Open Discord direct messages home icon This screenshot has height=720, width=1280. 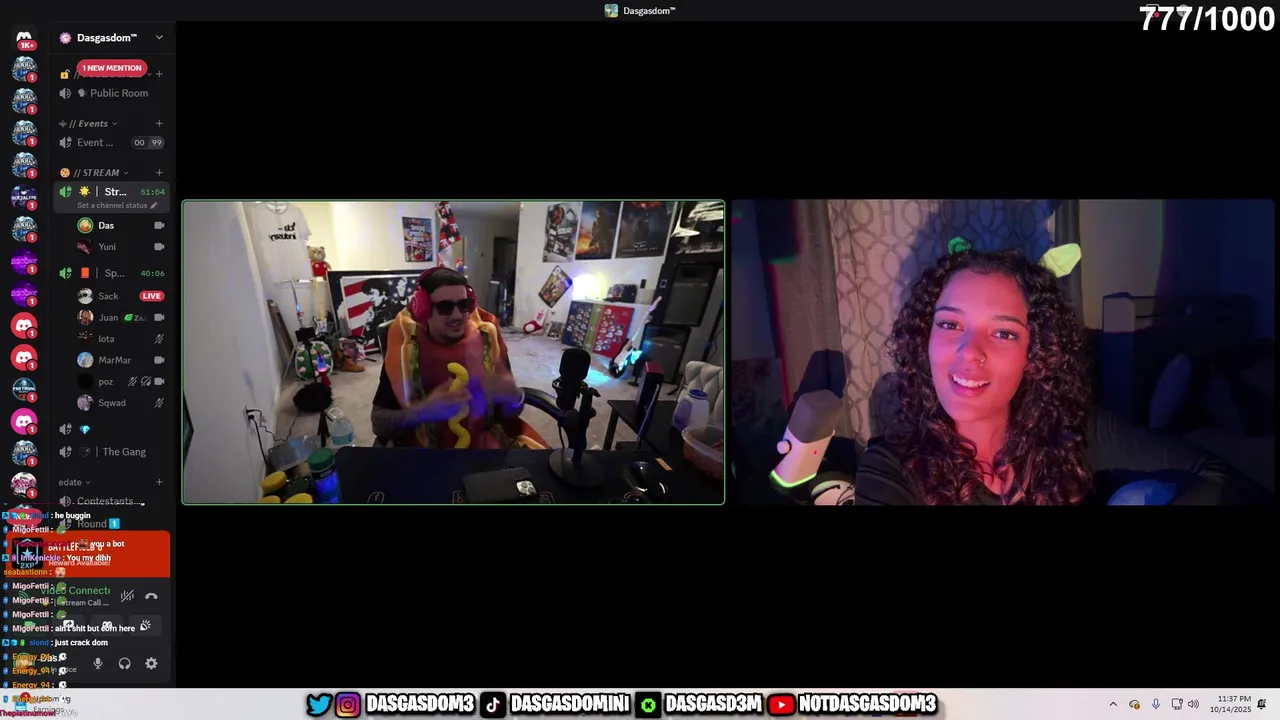24,38
